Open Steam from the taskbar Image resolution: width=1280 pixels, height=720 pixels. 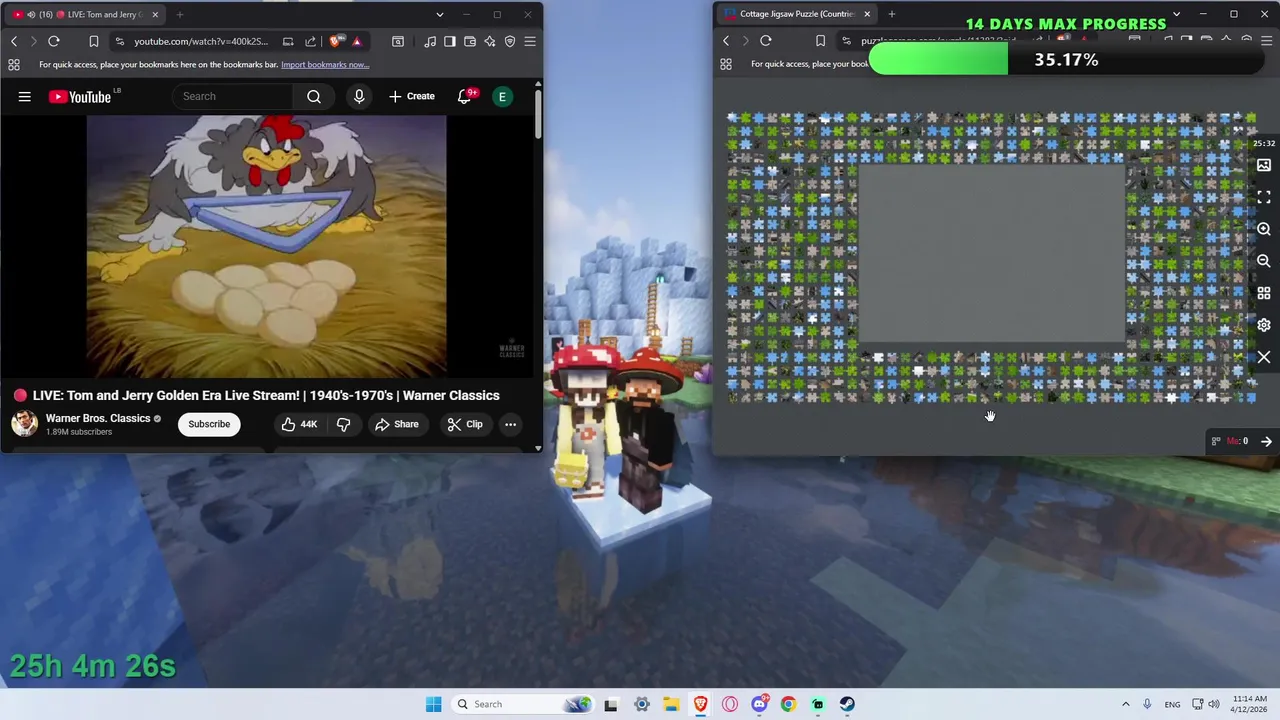(847, 704)
